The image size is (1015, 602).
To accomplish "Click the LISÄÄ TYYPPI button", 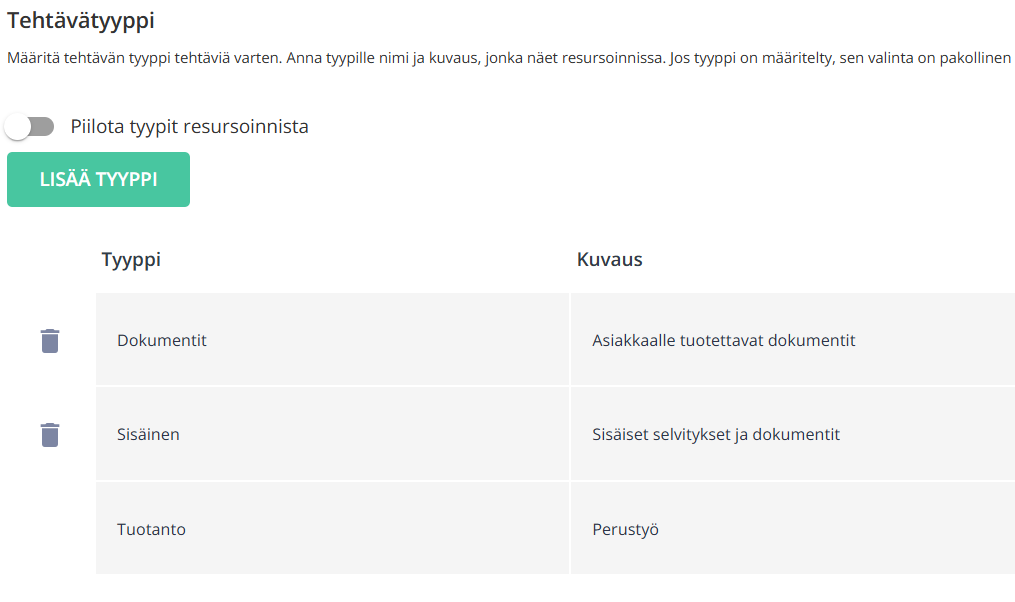I will [x=98, y=179].
